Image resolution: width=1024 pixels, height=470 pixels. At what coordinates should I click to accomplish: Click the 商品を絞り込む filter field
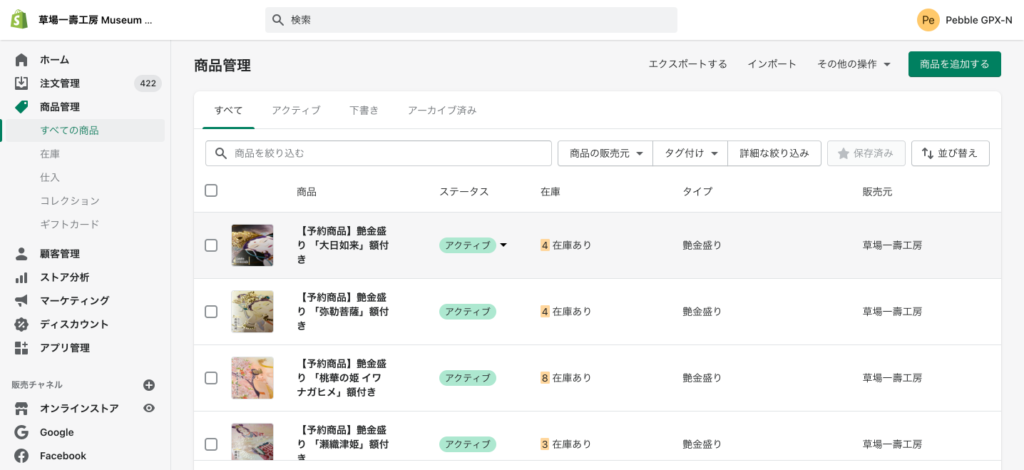coord(379,153)
